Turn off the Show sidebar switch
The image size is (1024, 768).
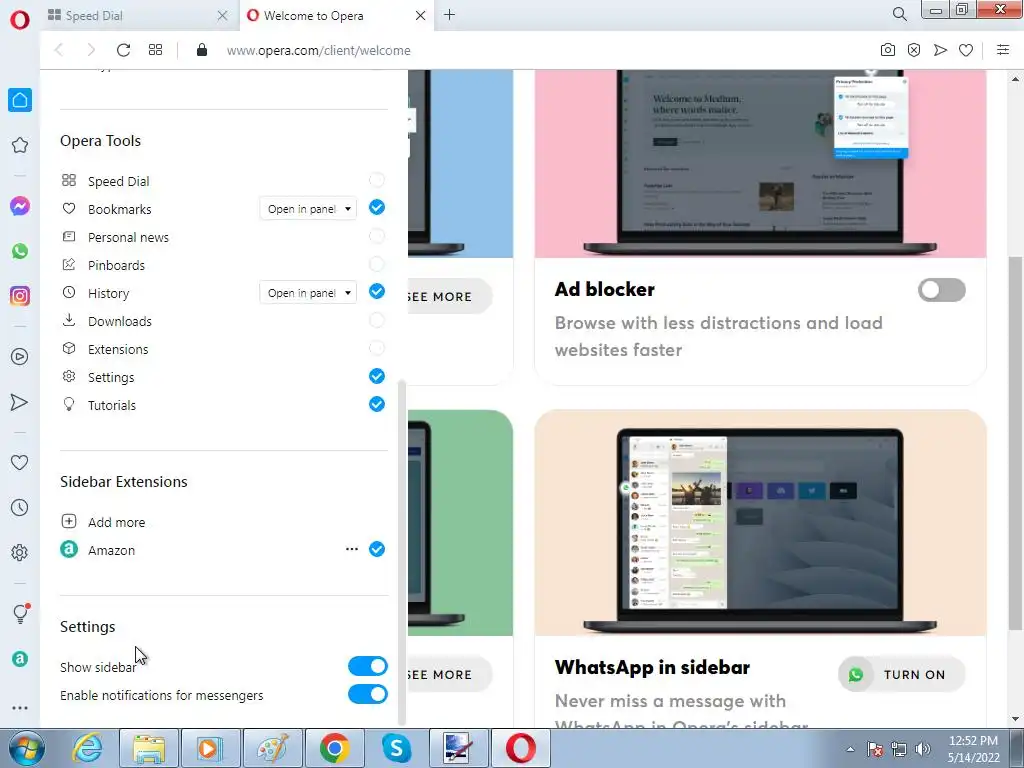pos(368,666)
